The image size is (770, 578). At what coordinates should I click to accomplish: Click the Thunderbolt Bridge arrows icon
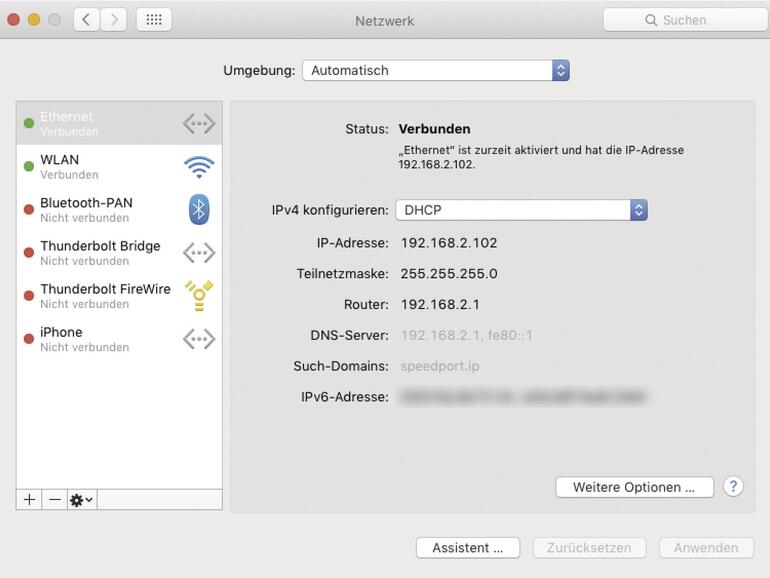(x=199, y=253)
